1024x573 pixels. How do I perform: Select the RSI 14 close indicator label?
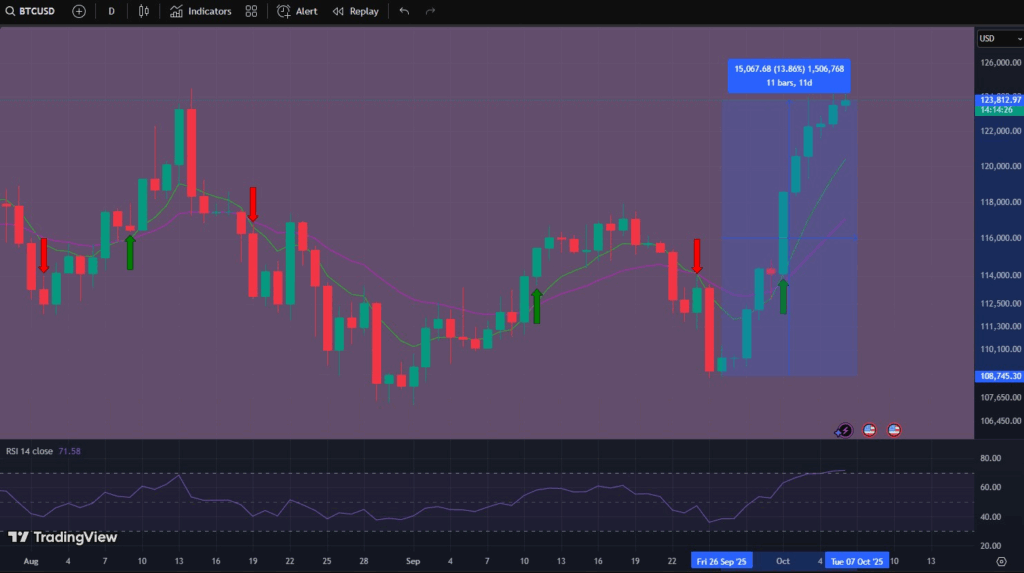30,451
